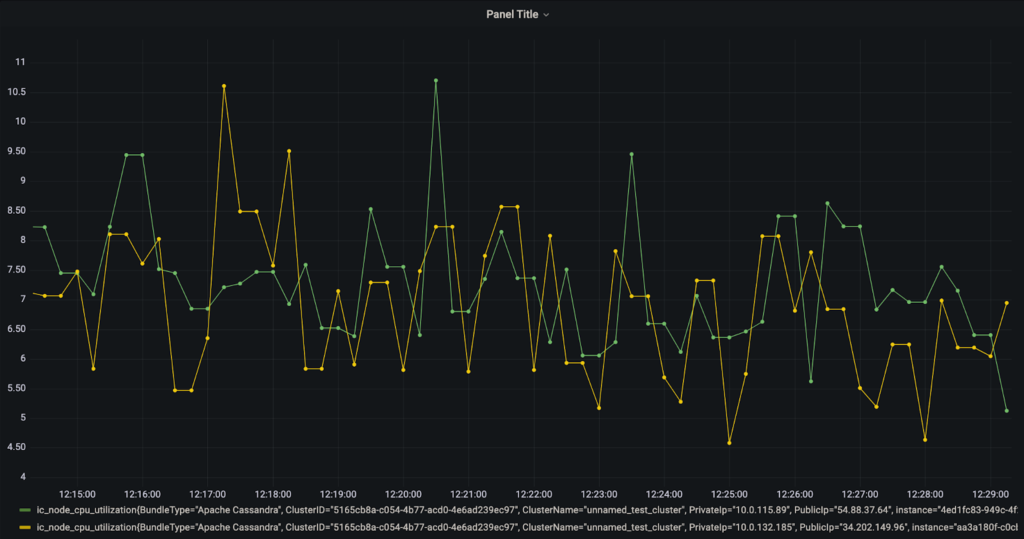1024x539 pixels.
Task: Click the yellow legend color swatch
Action: 24,526
